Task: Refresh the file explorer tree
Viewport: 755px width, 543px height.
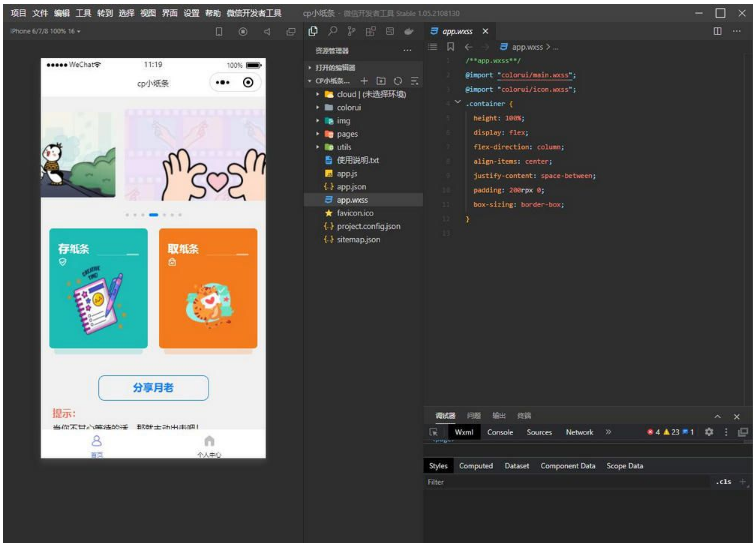Action: point(397,81)
